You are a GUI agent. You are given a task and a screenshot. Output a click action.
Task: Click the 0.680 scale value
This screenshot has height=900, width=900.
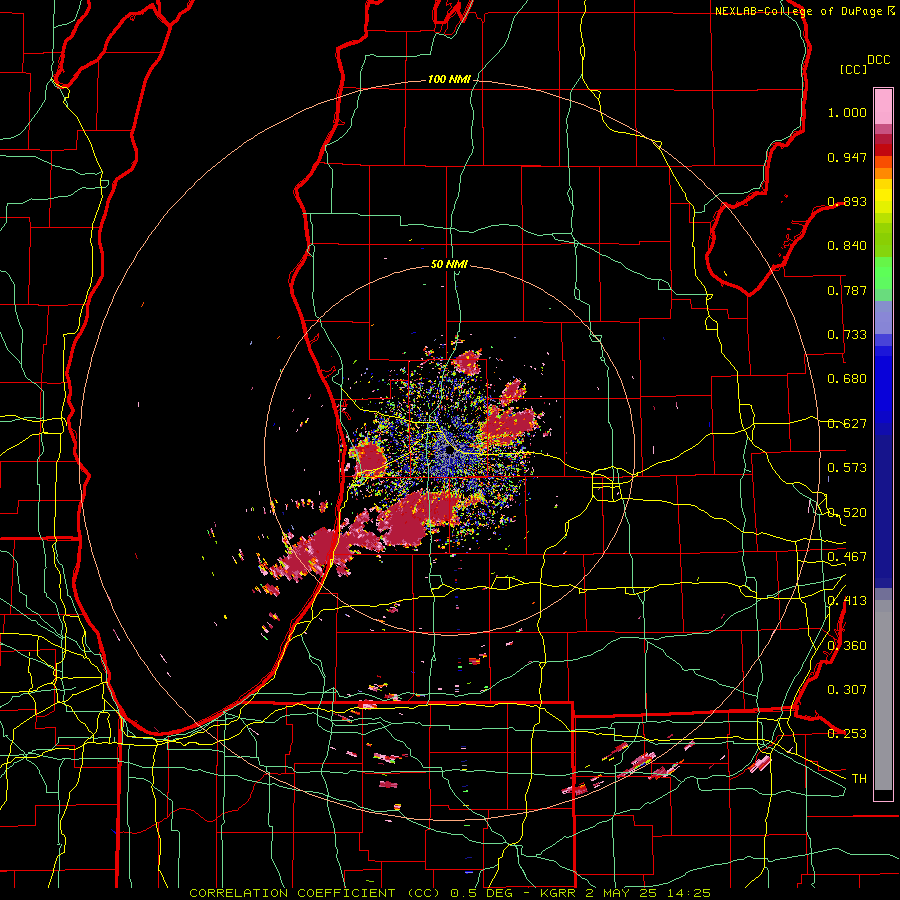pos(847,379)
